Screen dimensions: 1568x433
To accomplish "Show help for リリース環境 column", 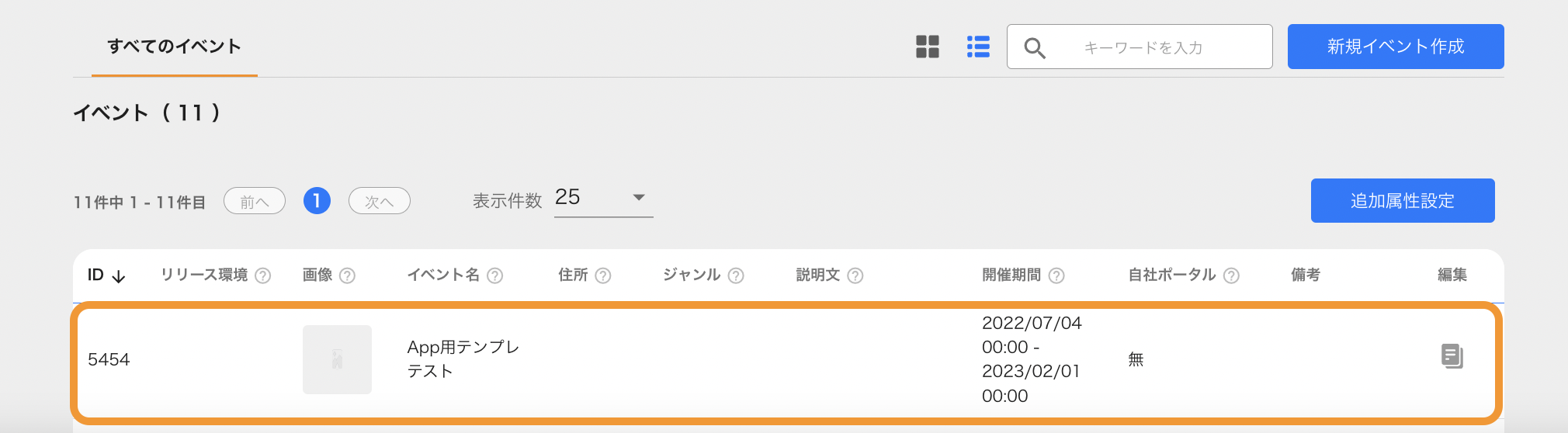I will click(x=263, y=275).
